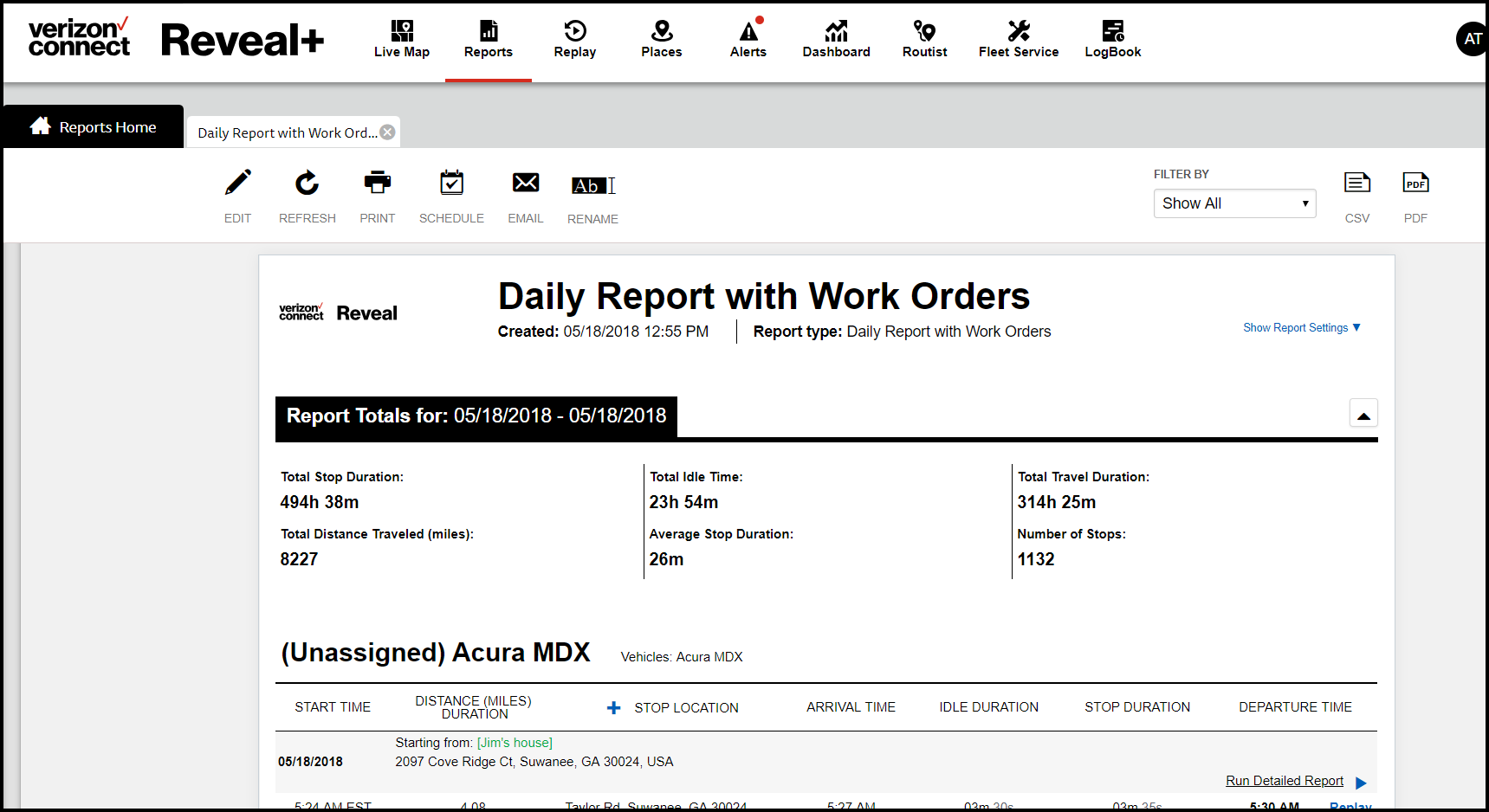Image resolution: width=1489 pixels, height=812 pixels.
Task: Click the Number of Stops value 1132
Action: [x=1036, y=559]
